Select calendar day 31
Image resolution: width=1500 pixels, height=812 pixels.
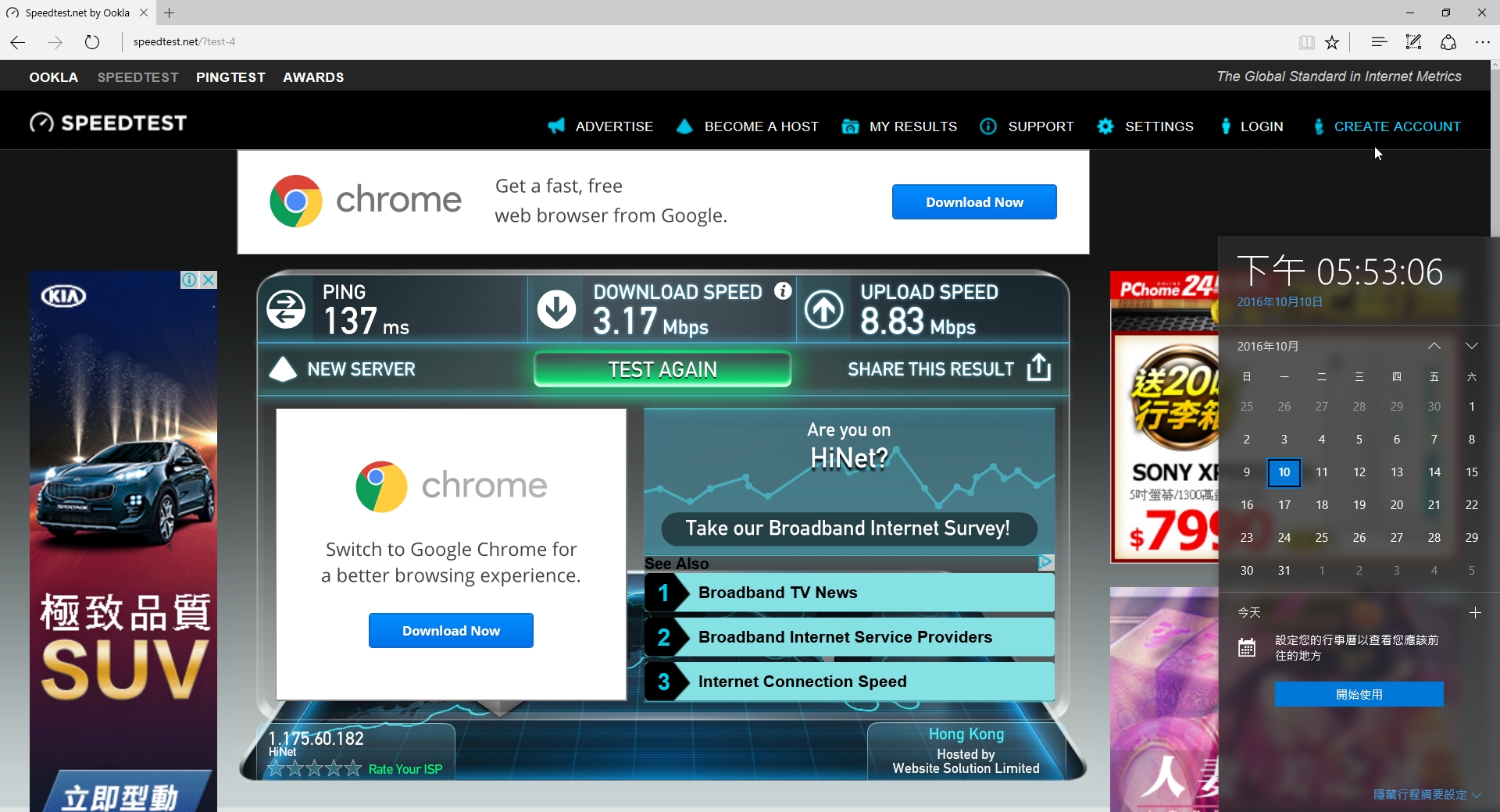tap(1284, 571)
